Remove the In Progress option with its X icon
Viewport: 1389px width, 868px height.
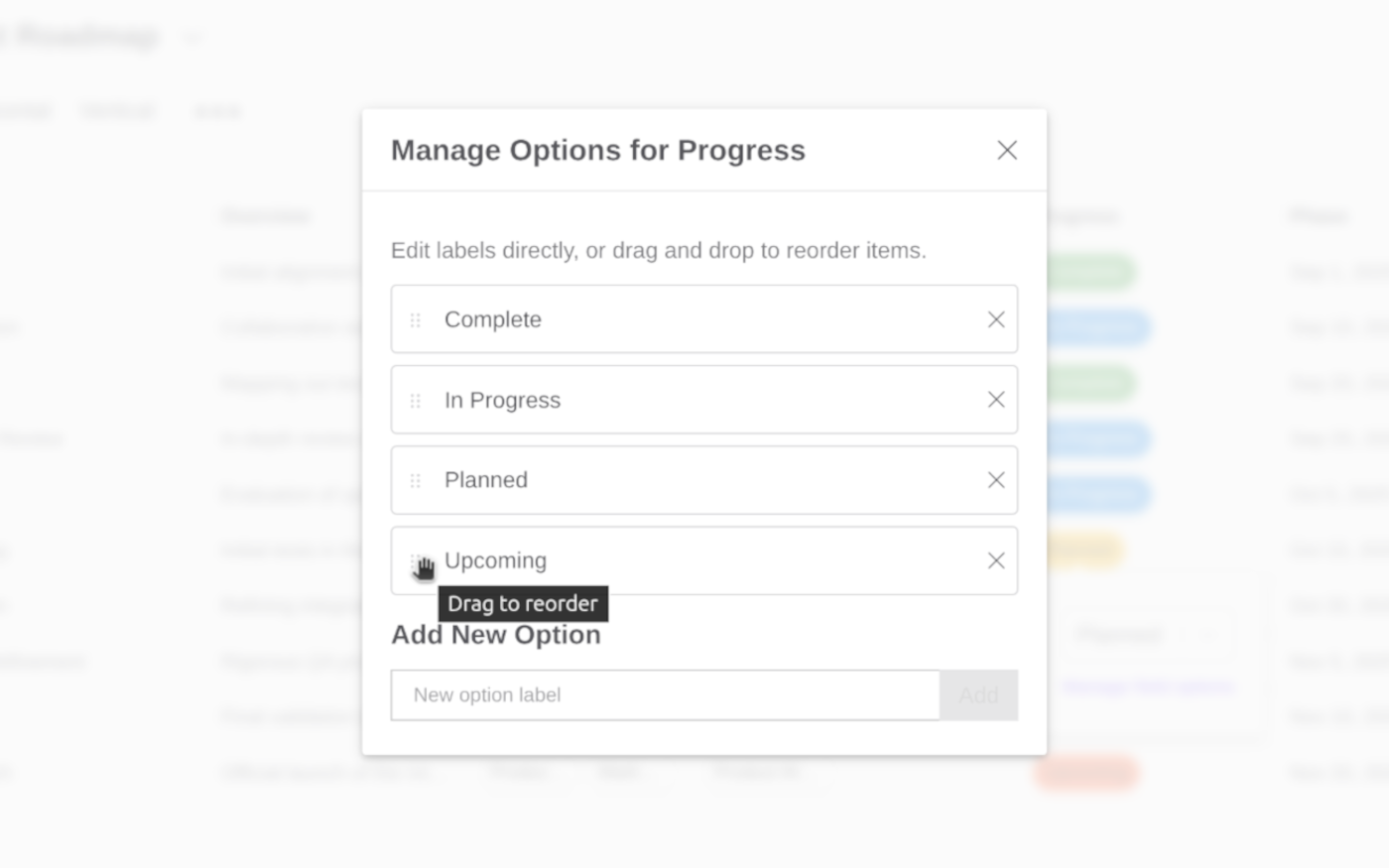[x=996, y=400]
